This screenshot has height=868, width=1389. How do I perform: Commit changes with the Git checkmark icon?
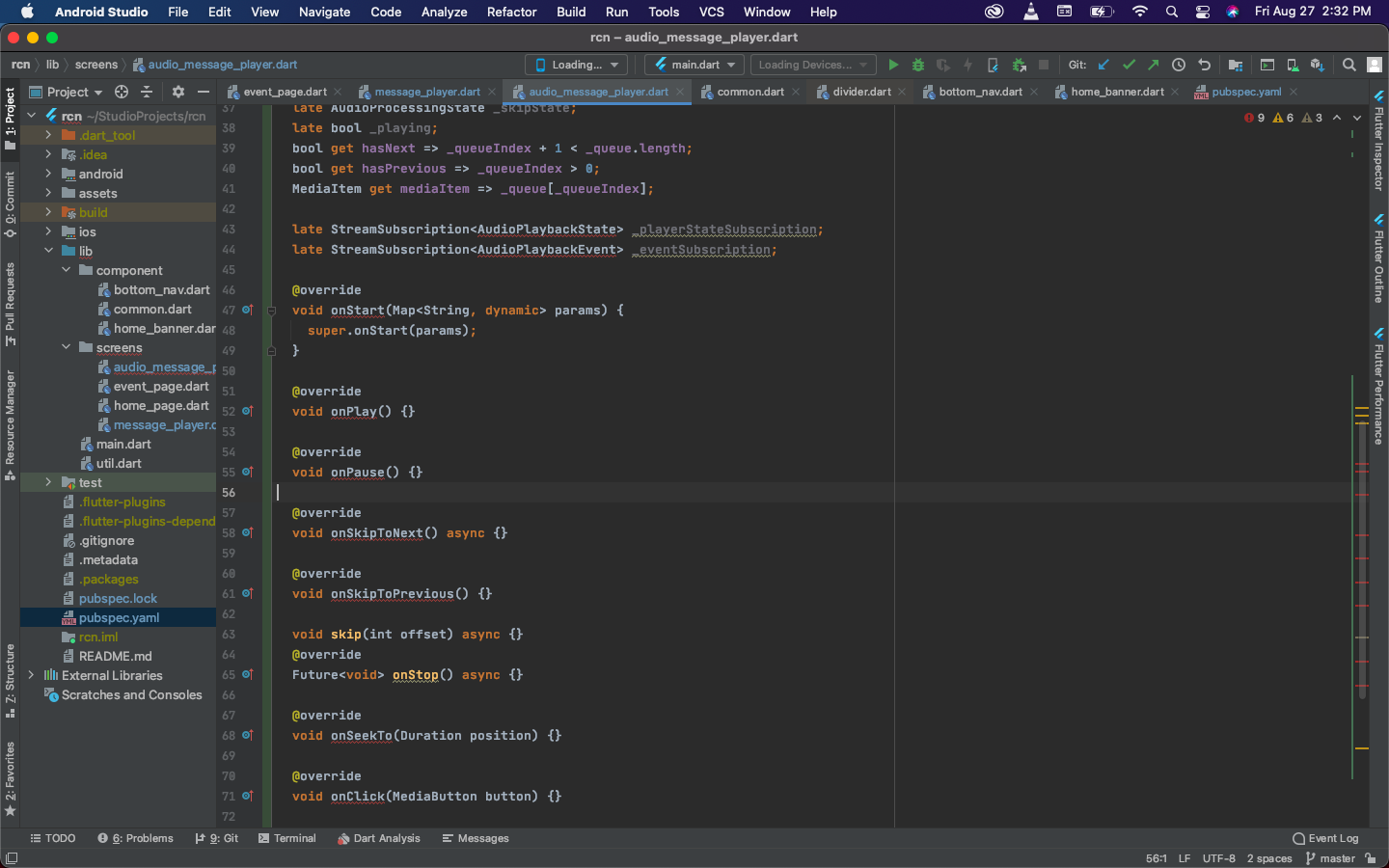pos(1129,65)
